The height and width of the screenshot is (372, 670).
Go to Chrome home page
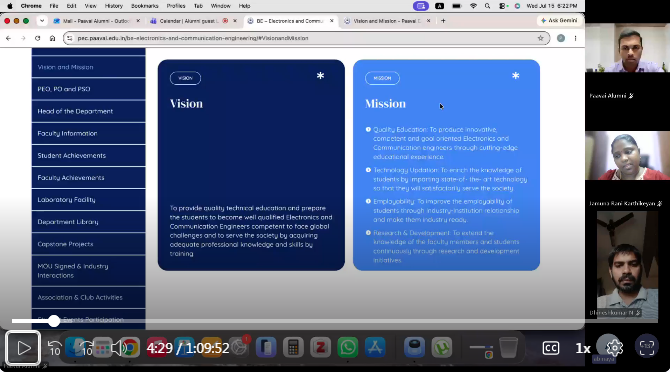[52, 38]
